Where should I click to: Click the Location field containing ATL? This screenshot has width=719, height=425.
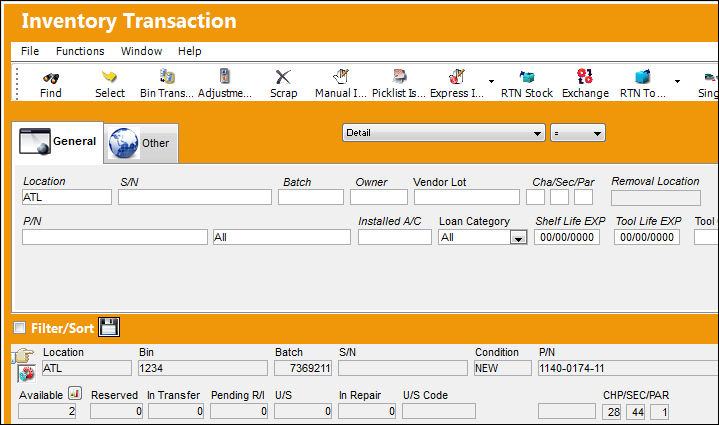click(66, 197)
